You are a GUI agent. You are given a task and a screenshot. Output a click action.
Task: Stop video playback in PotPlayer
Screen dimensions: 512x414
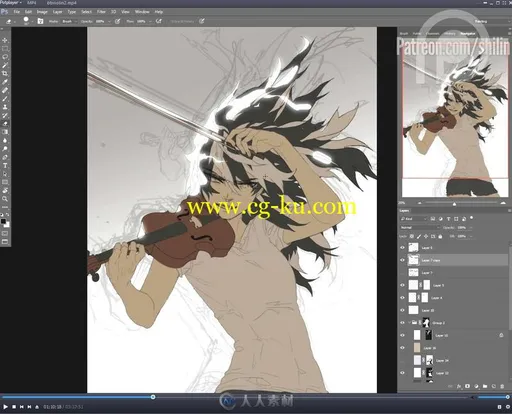pos(14,407)
